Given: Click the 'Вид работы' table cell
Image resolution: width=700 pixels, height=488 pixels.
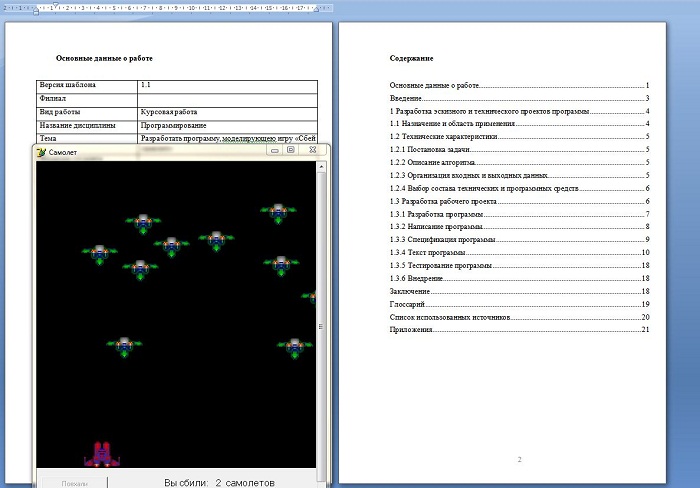Looking at the screenshot, I should tap(87, 114).
